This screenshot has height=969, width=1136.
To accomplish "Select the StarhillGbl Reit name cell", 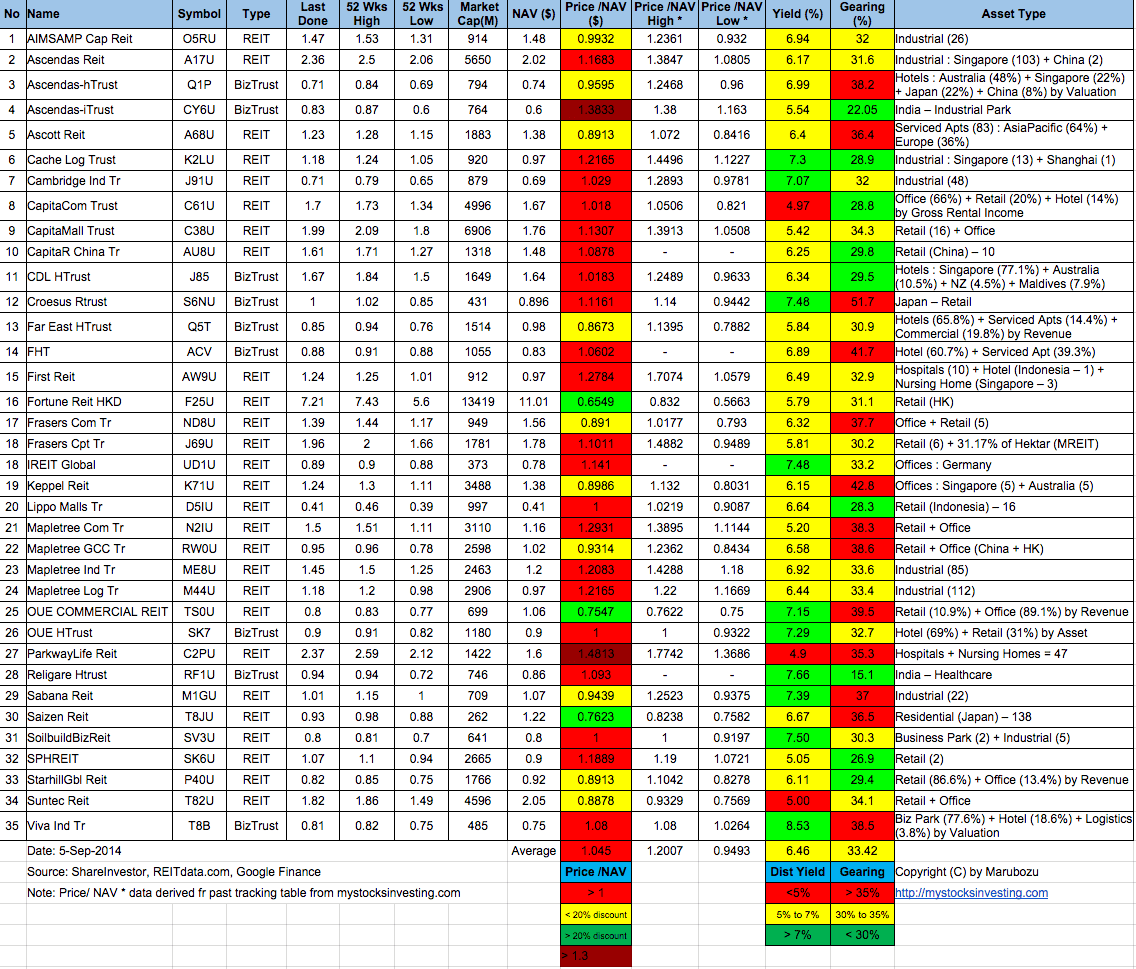I will tap(99, 781).
